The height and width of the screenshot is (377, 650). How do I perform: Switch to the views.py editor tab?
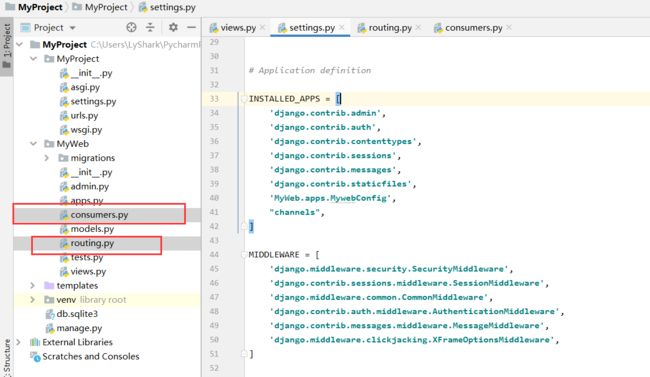pos(238,28)
